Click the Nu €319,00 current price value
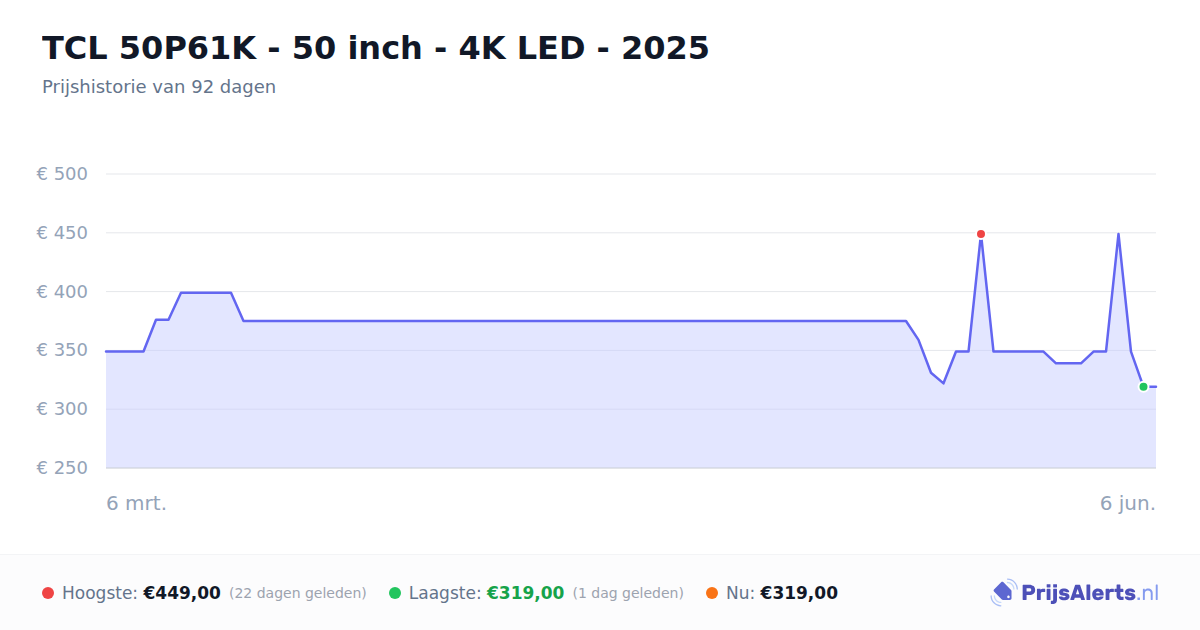 (x=799, y=593)
